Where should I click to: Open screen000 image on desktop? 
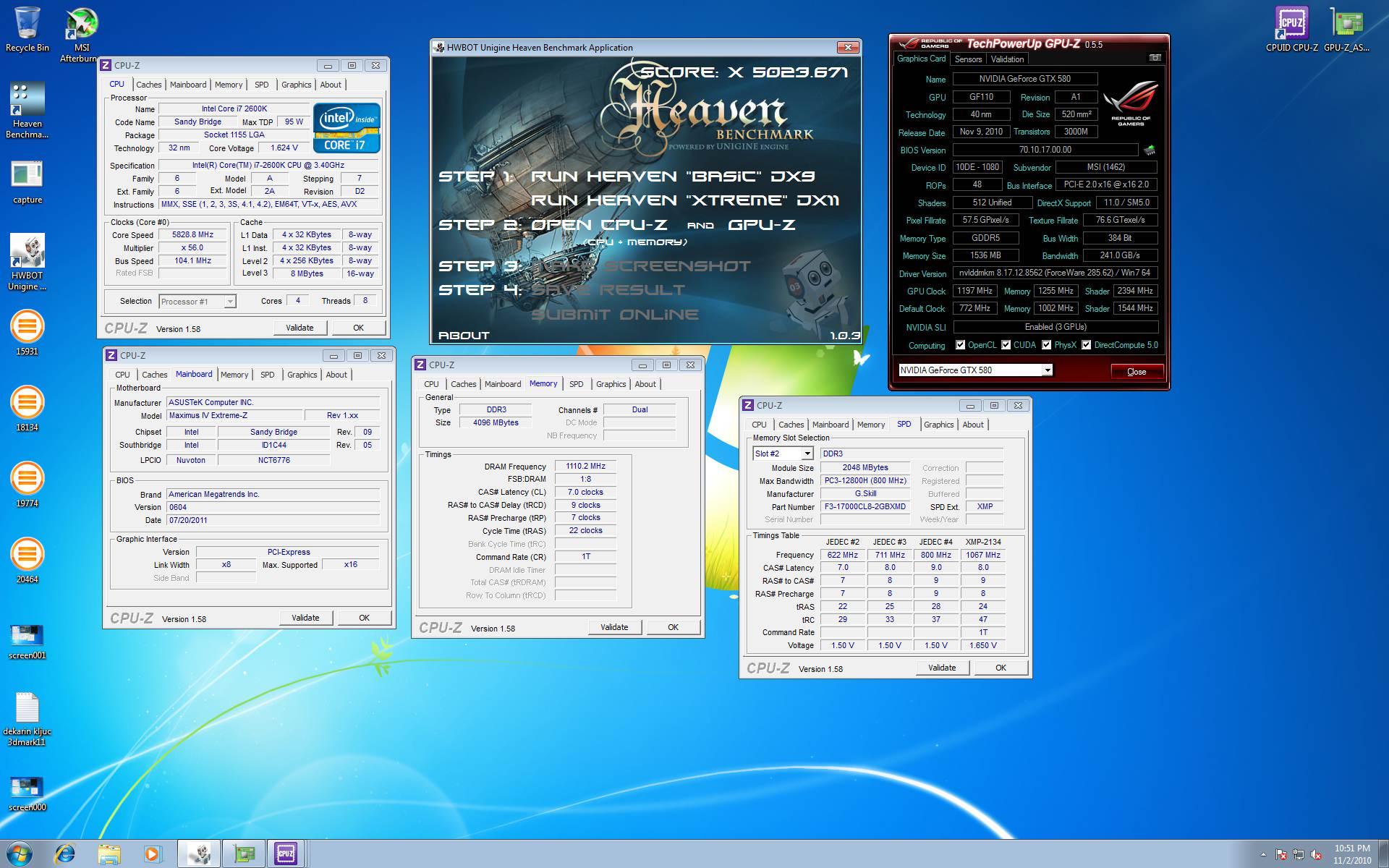27,793
